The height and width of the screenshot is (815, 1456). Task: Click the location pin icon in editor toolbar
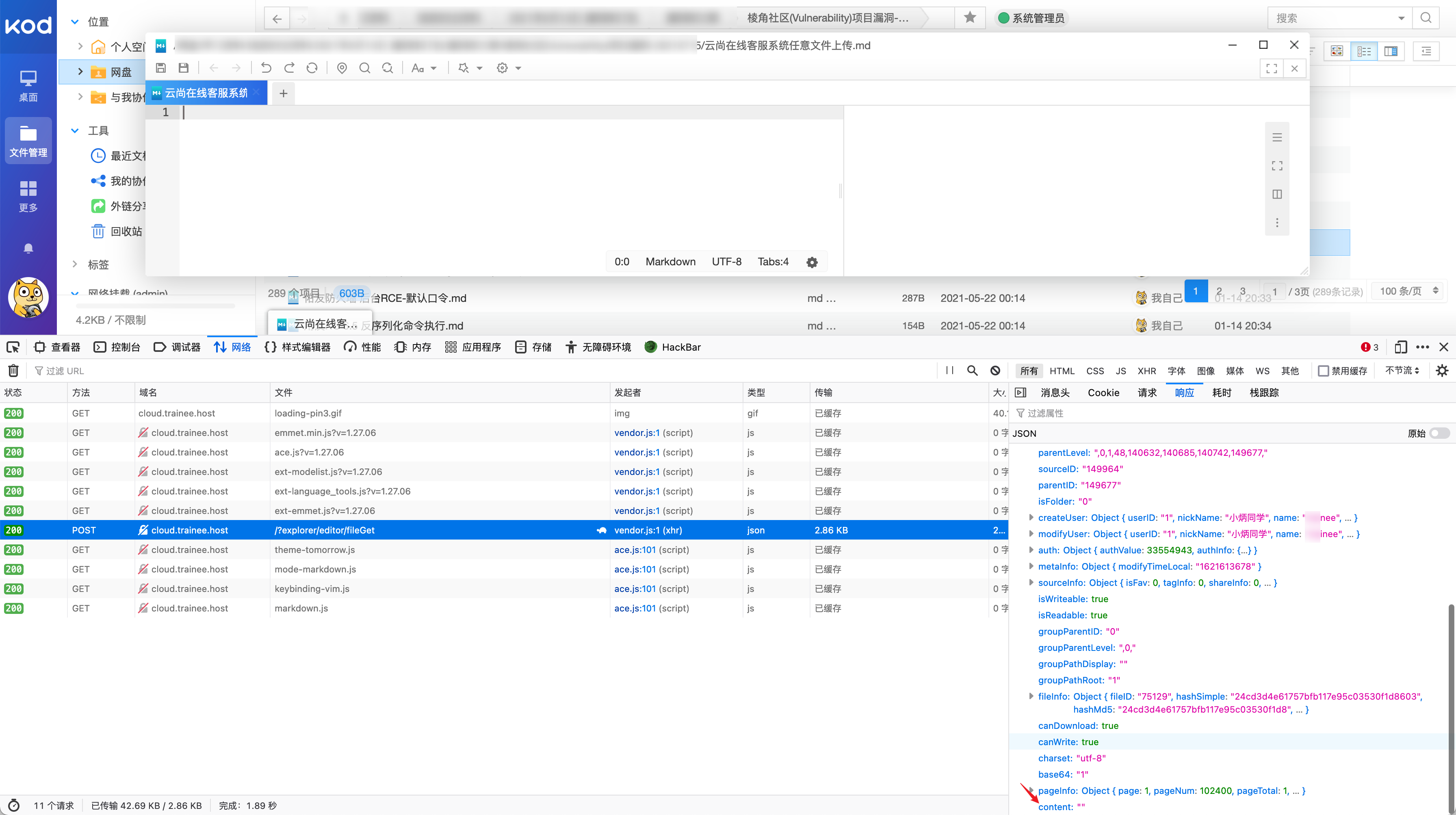[342, 68]
